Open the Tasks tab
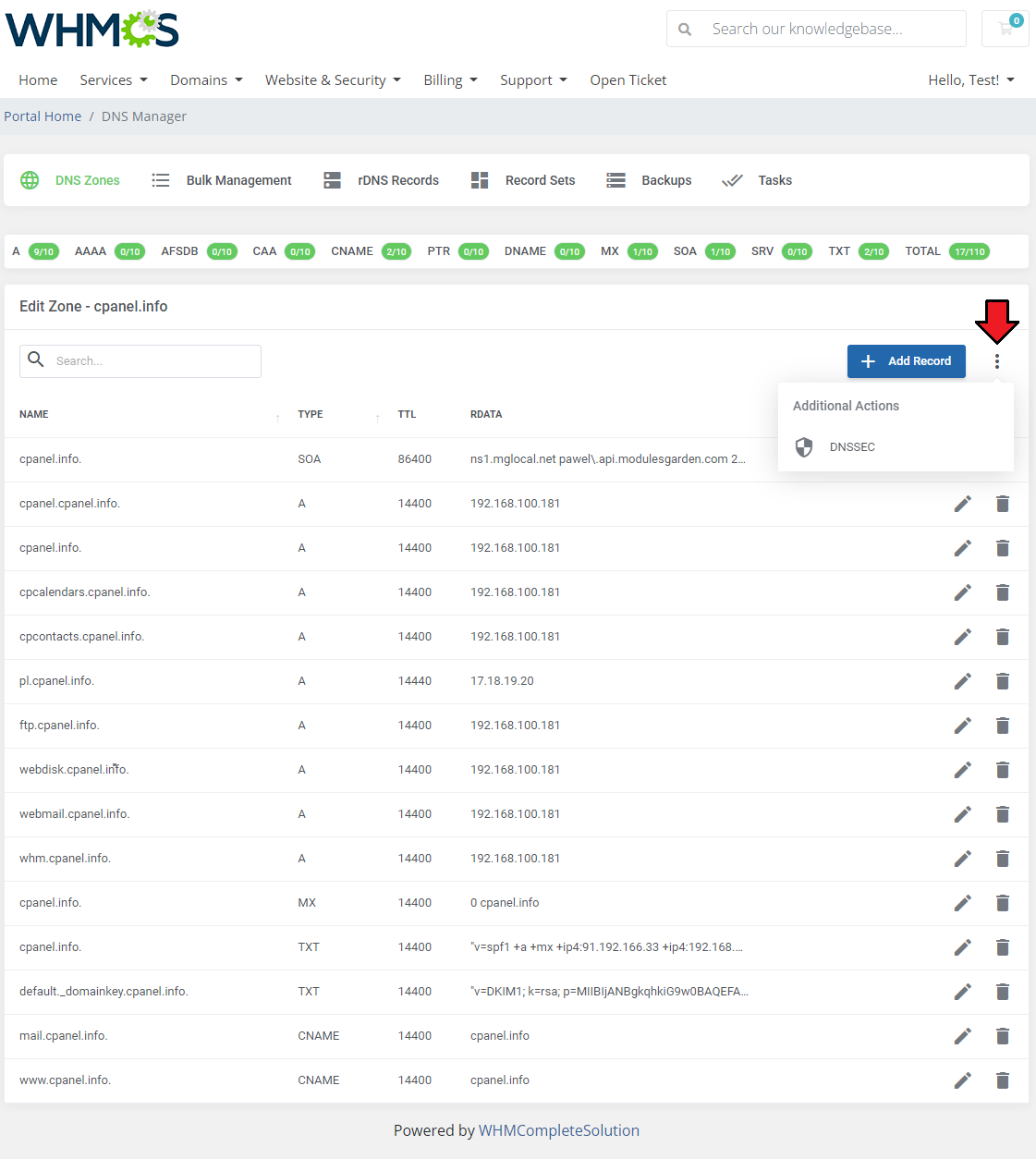The width and height of the screenshot is (1036, 1159). (757, 180)
